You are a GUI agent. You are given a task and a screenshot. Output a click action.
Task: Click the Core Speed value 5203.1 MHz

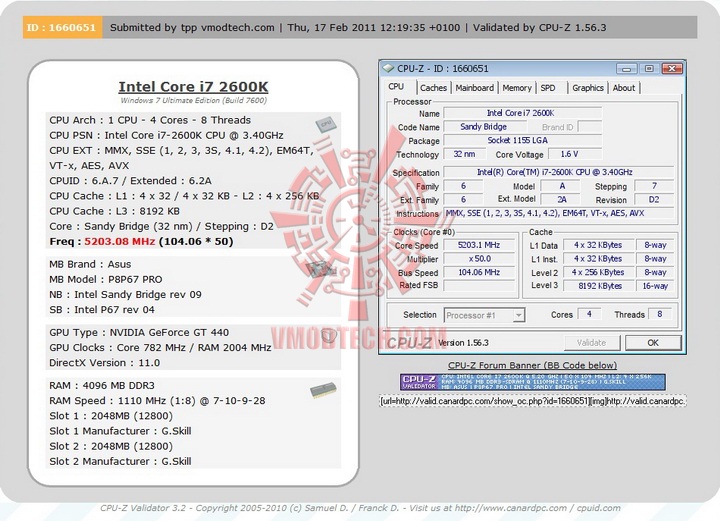point(479,245)
